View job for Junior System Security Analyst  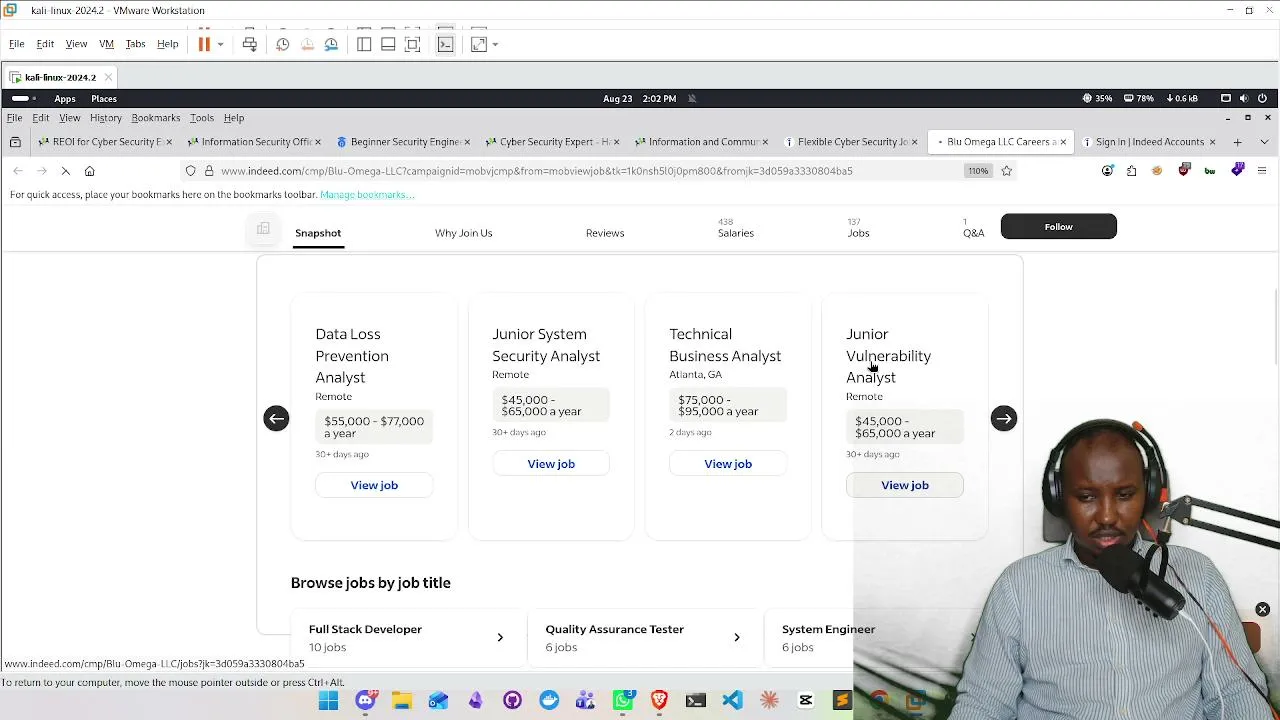tap(551, 464)
